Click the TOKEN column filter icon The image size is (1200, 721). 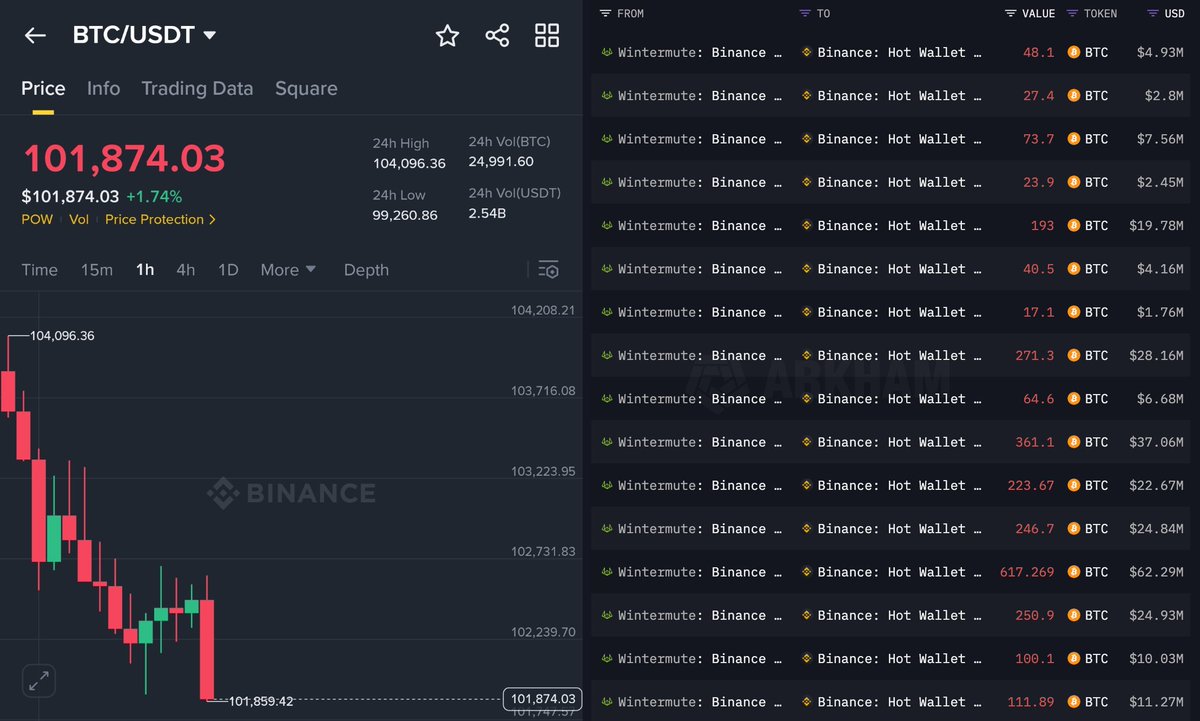click(1073, 14)
